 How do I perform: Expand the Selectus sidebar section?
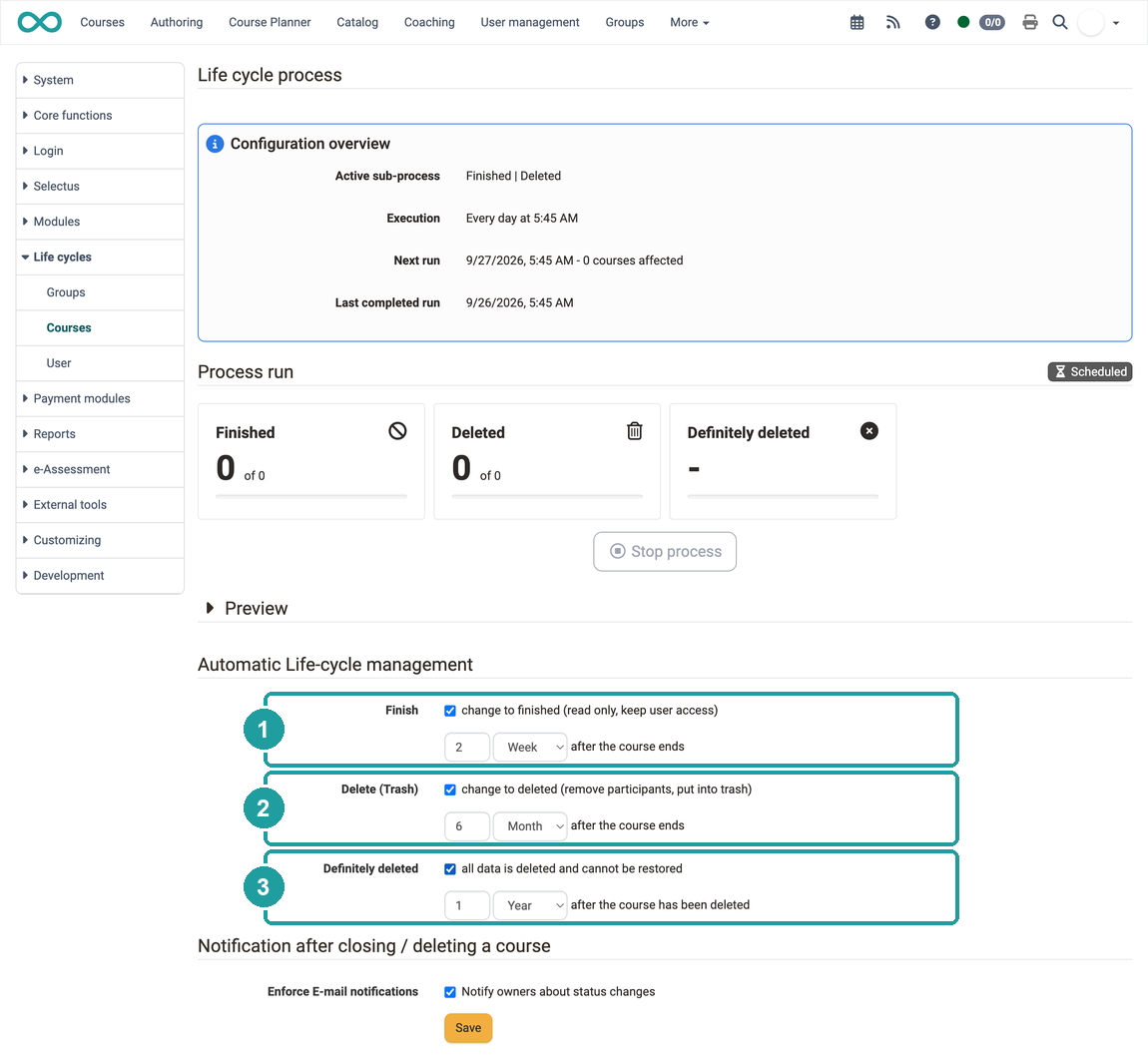click(x=100, y=186)
